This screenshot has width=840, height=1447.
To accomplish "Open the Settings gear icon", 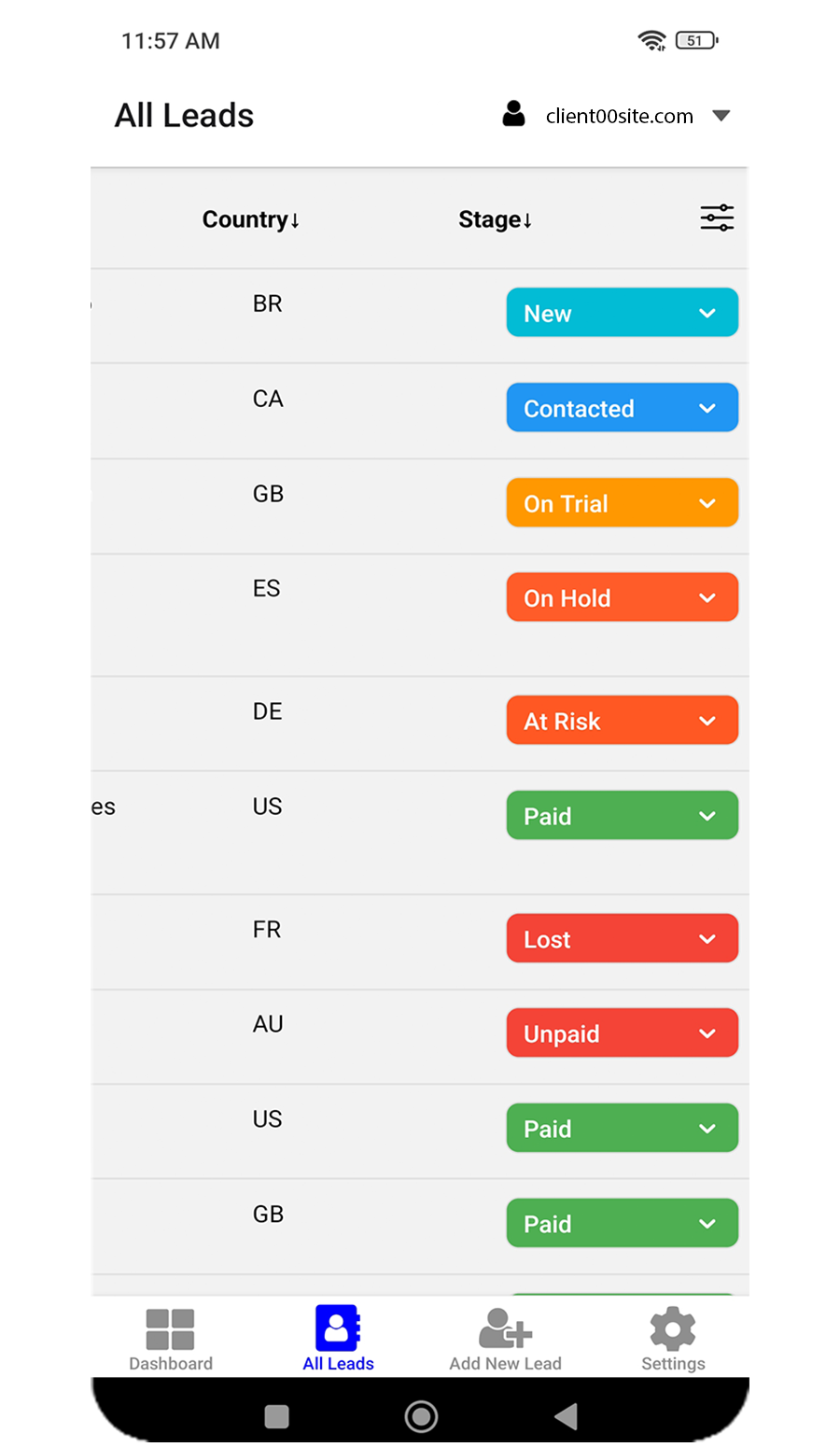I will (673, 1328).
